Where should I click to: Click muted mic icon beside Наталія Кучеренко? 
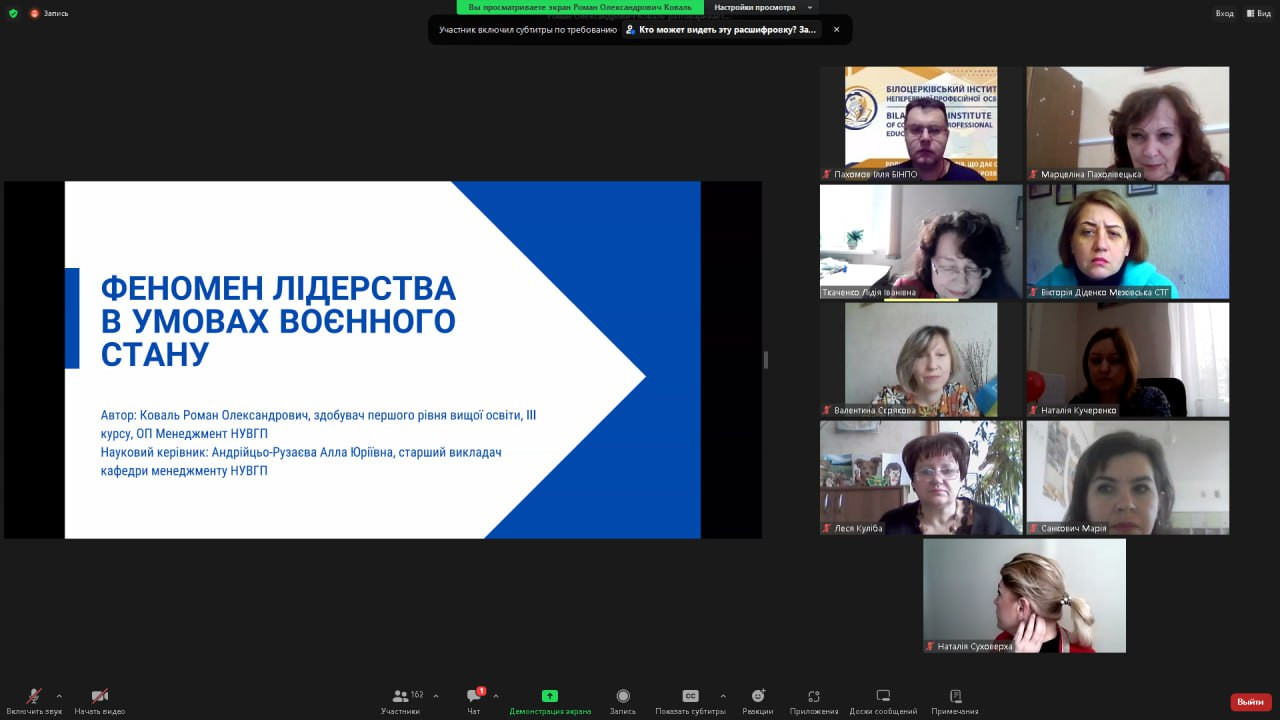[1033, 410]
